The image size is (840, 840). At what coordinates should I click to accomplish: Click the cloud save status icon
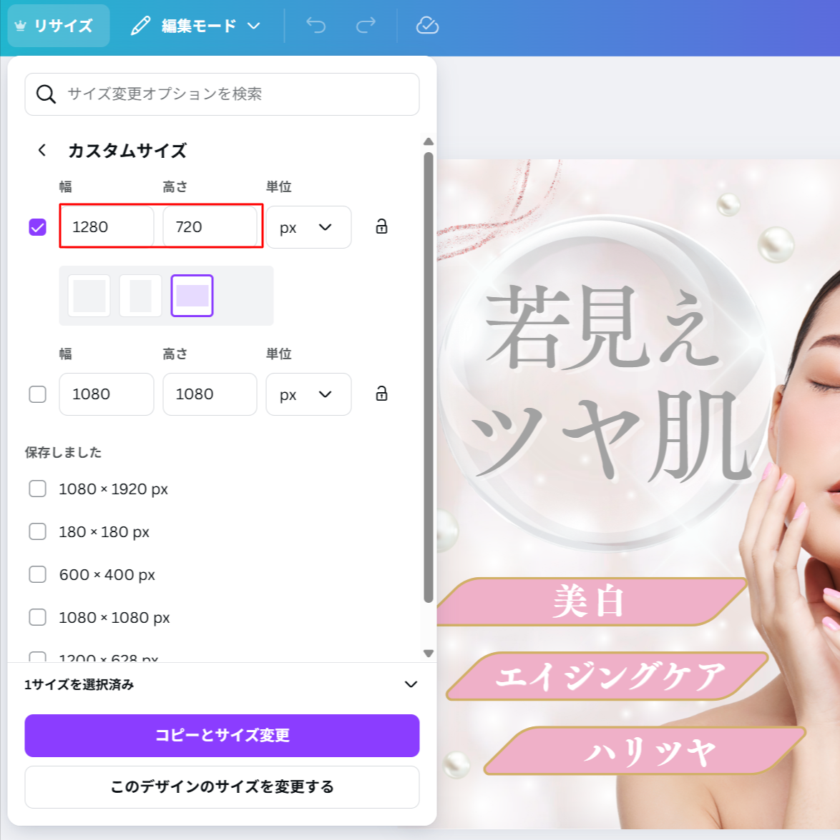point(428,26)
